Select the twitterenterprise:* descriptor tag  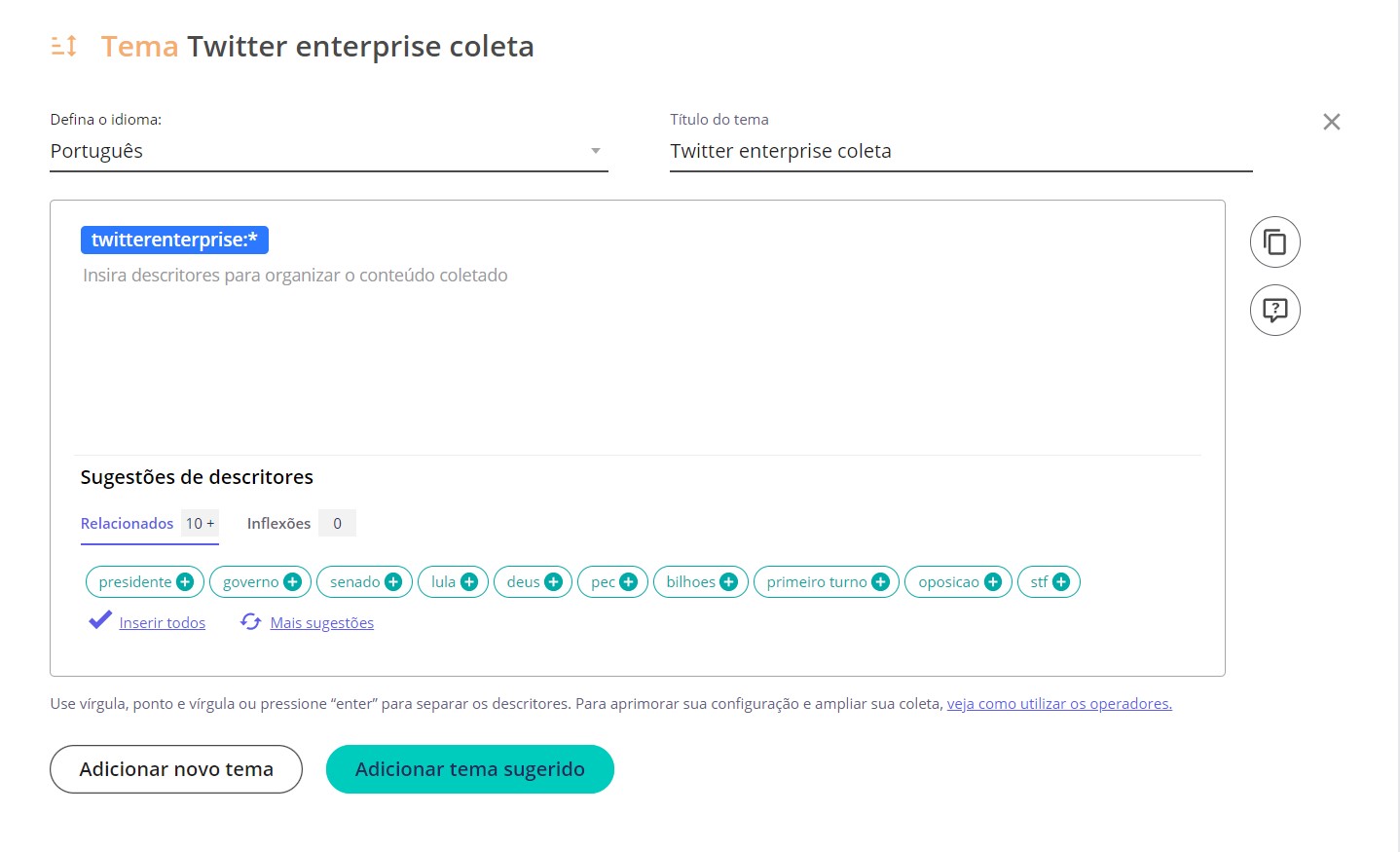(174, 240)
